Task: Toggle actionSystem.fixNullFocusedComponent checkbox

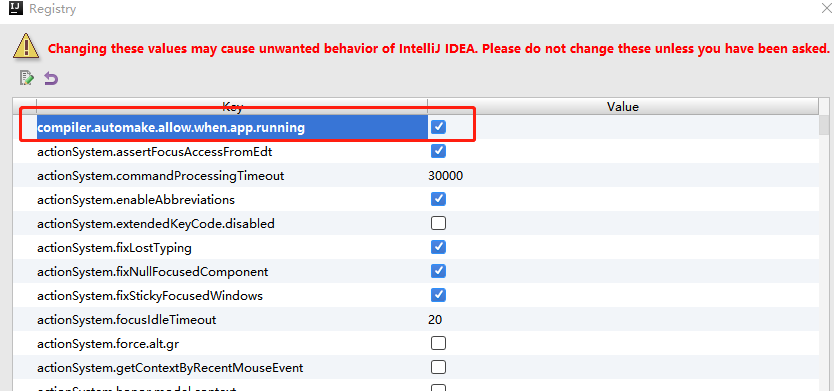Action: click(x=438, y=271)
